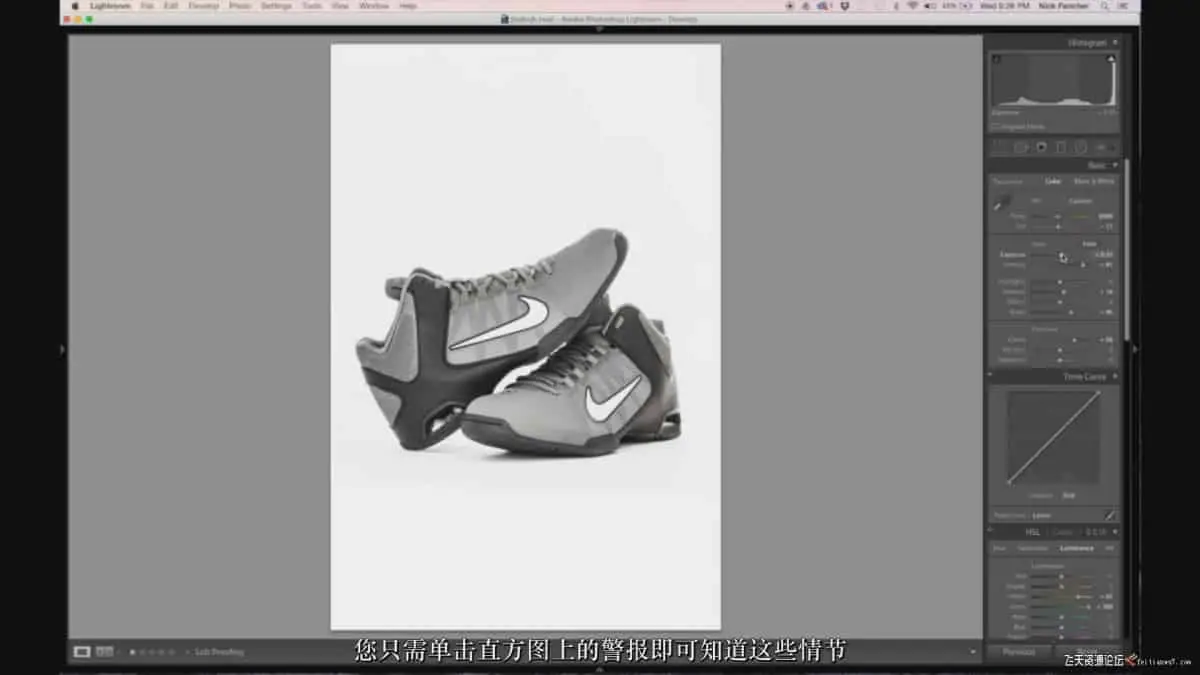Toggle the shadow clipping indicator on histogram
Image resolution: width=1200 pixels, height=675 pixels.
pyautogui.click(x=996, y=59)
